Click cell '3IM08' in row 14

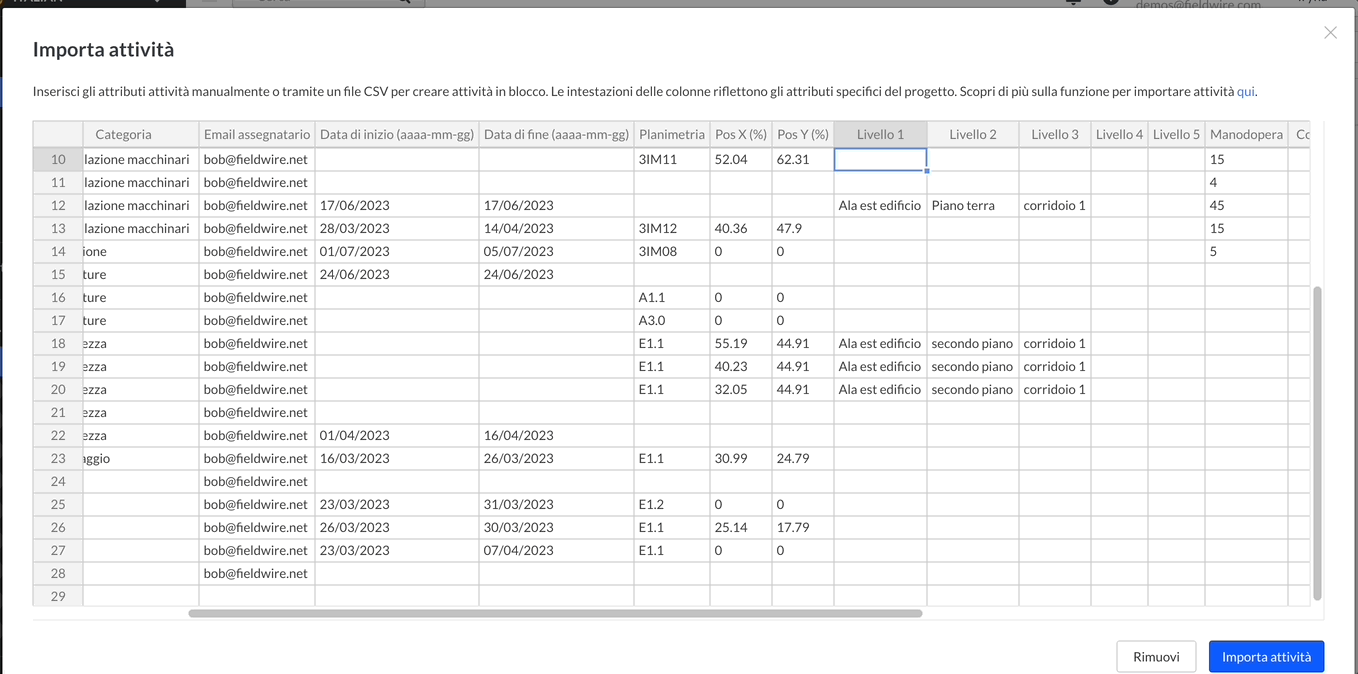[x=672, y=251]
